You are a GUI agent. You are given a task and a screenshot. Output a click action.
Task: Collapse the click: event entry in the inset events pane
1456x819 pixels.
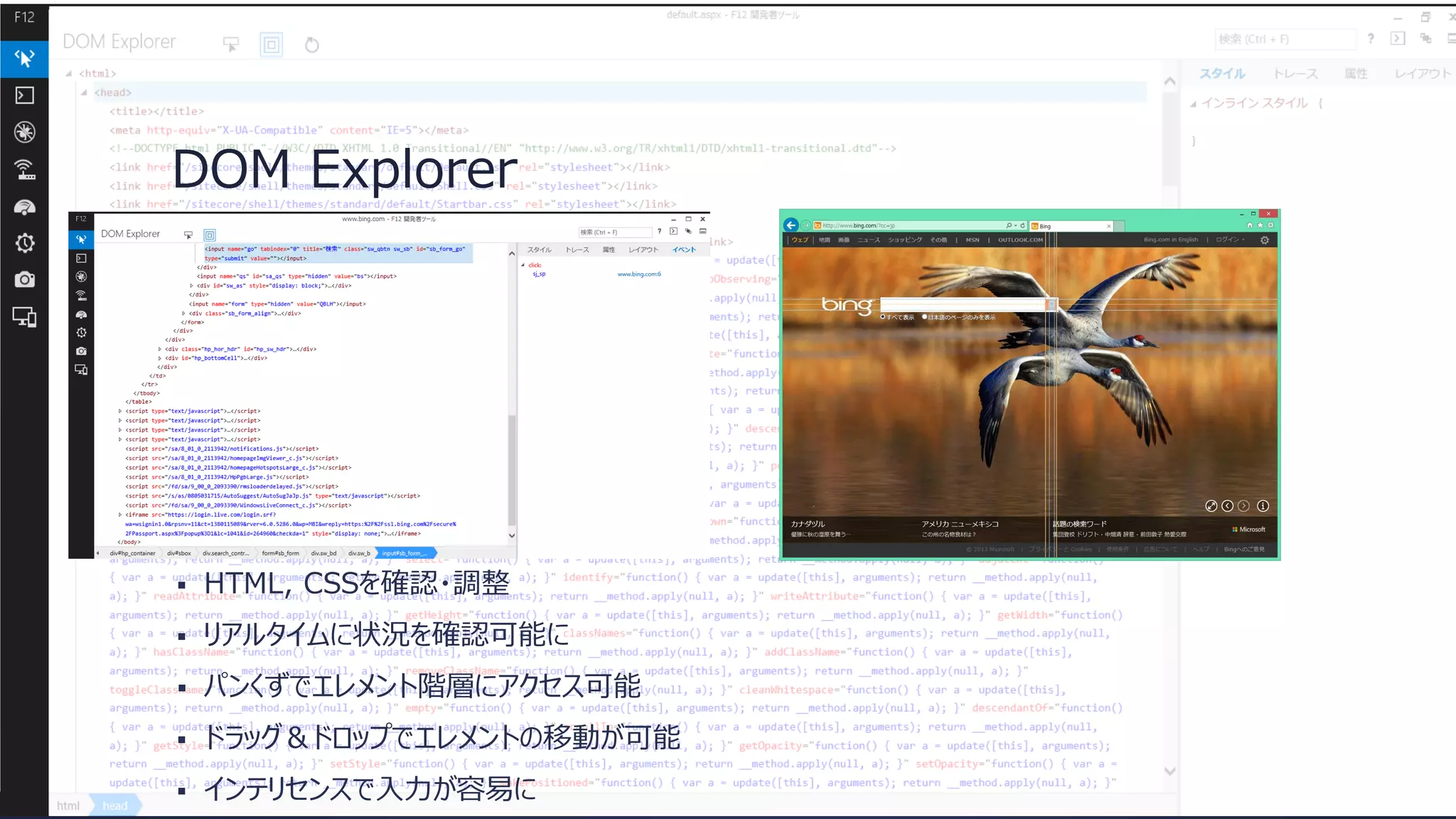pos(523,265)
